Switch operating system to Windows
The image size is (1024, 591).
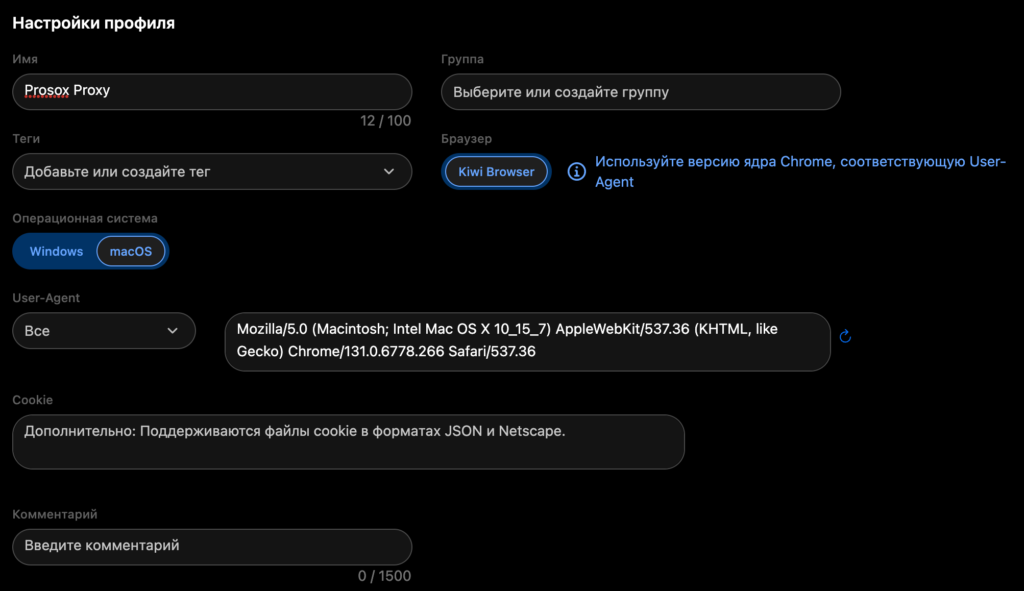pos(56,251)
